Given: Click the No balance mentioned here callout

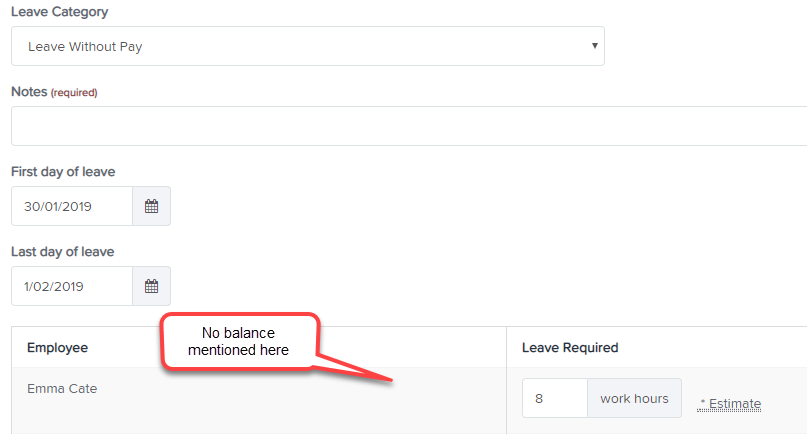Looking at the screenshot, I should coord(239,341).
